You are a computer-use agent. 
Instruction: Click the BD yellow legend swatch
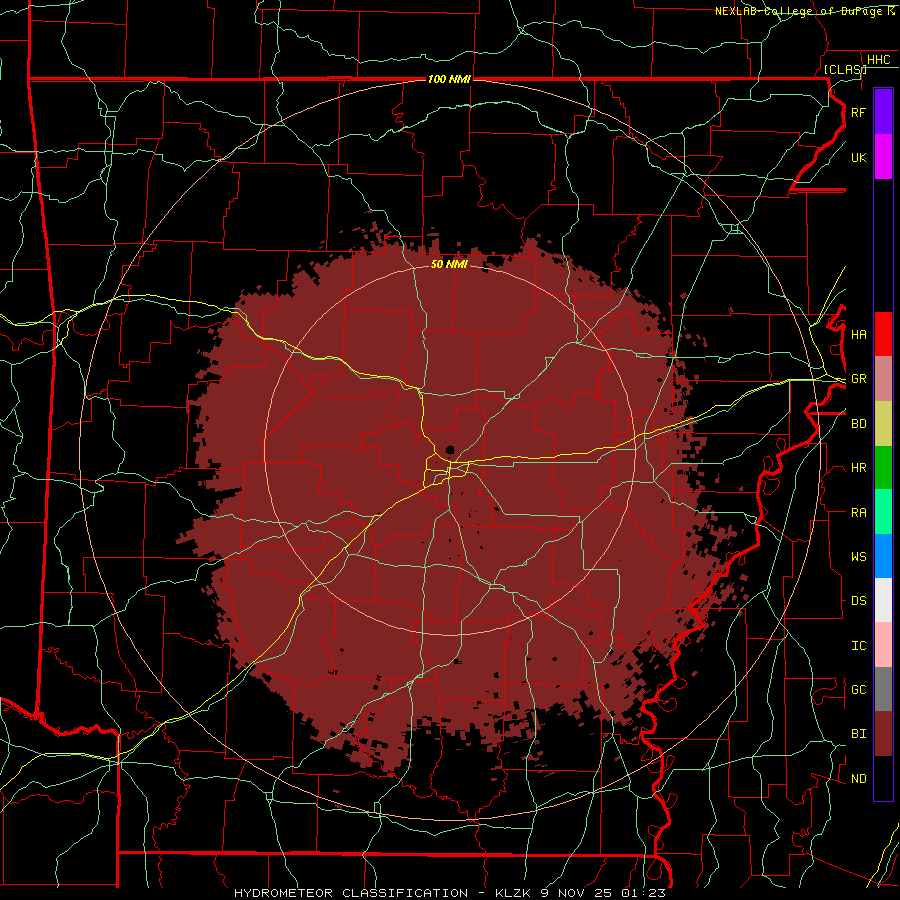point(883,424)
